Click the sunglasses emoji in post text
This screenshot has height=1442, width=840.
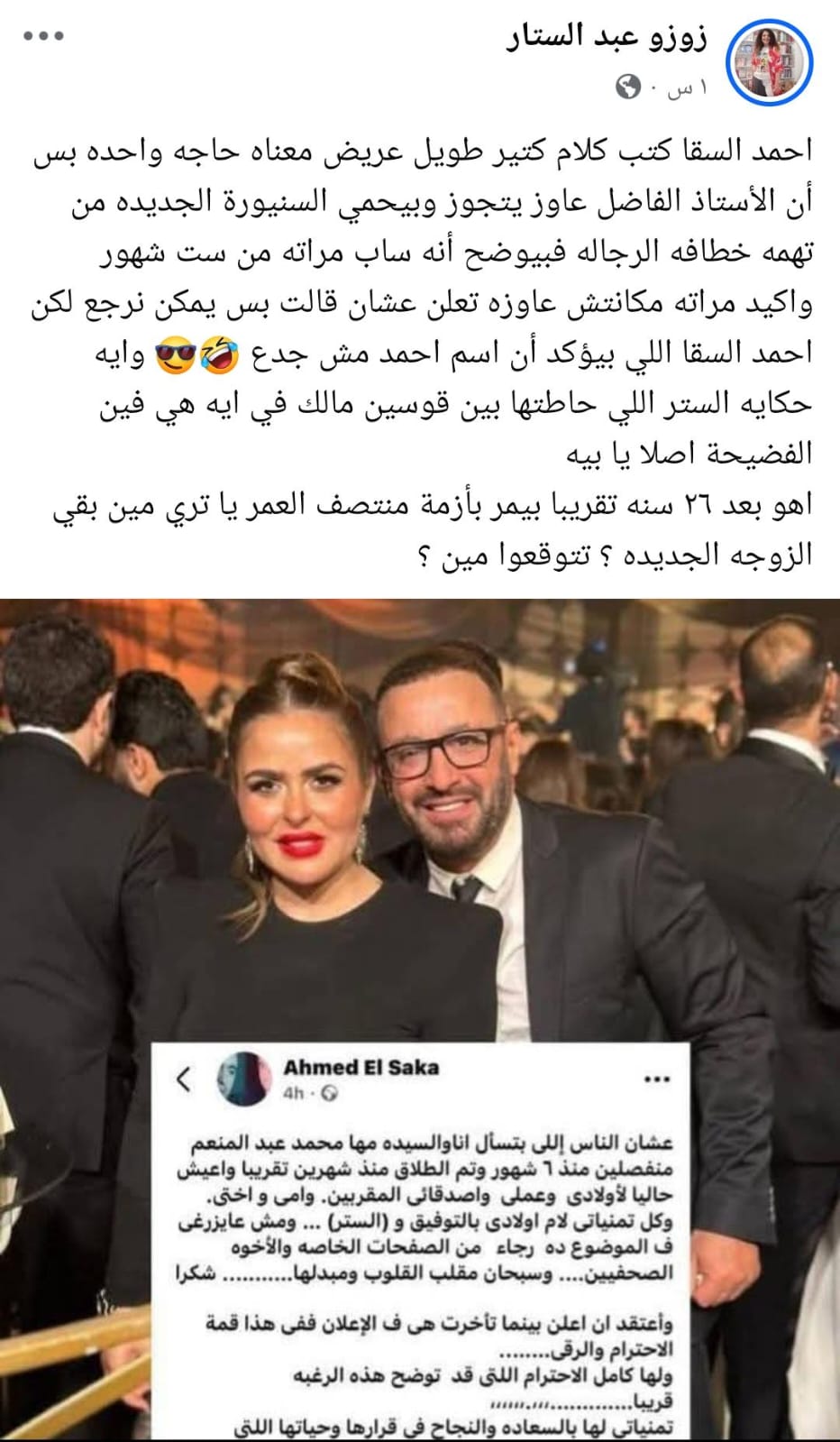click(x=176, y=356)
